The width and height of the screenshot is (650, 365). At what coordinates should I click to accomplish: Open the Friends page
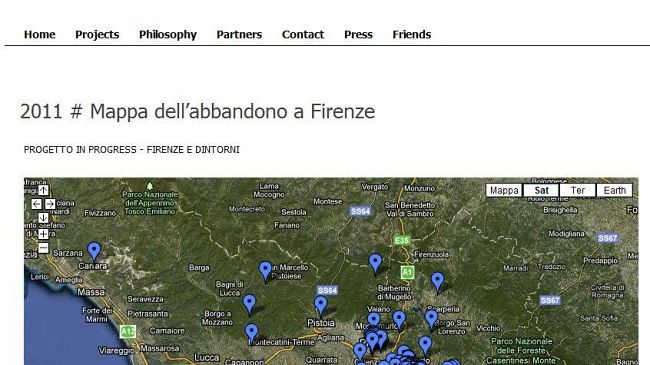click(412, 34)
